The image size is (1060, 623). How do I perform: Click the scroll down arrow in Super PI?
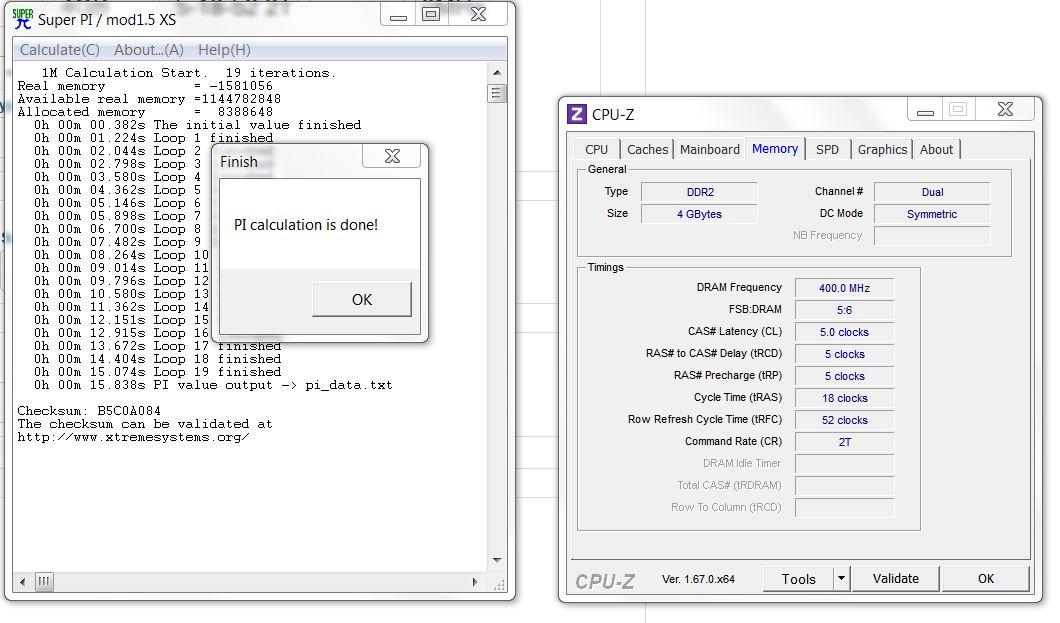click(x=497, y=560)
